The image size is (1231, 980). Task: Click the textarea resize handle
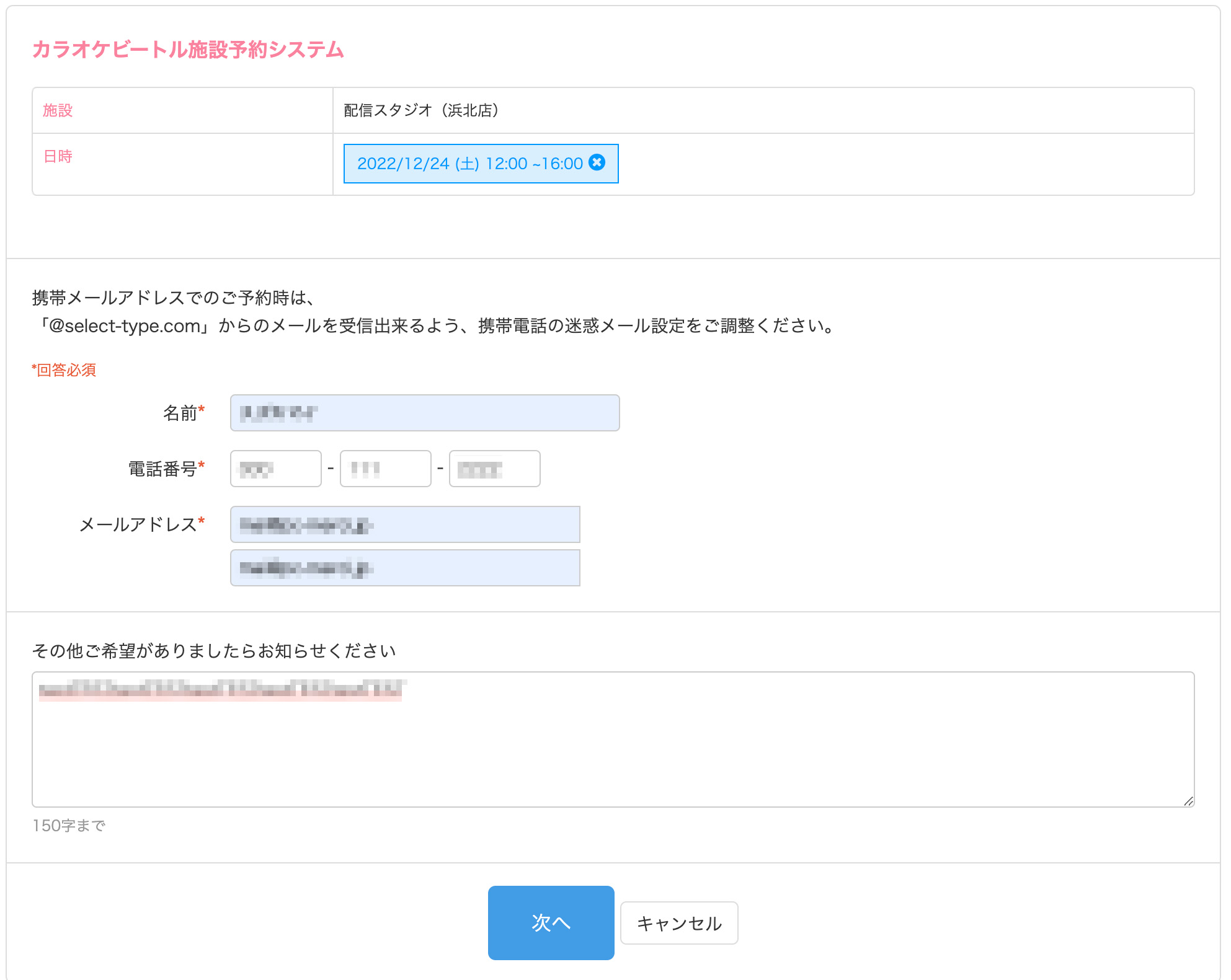(1188, 801)
